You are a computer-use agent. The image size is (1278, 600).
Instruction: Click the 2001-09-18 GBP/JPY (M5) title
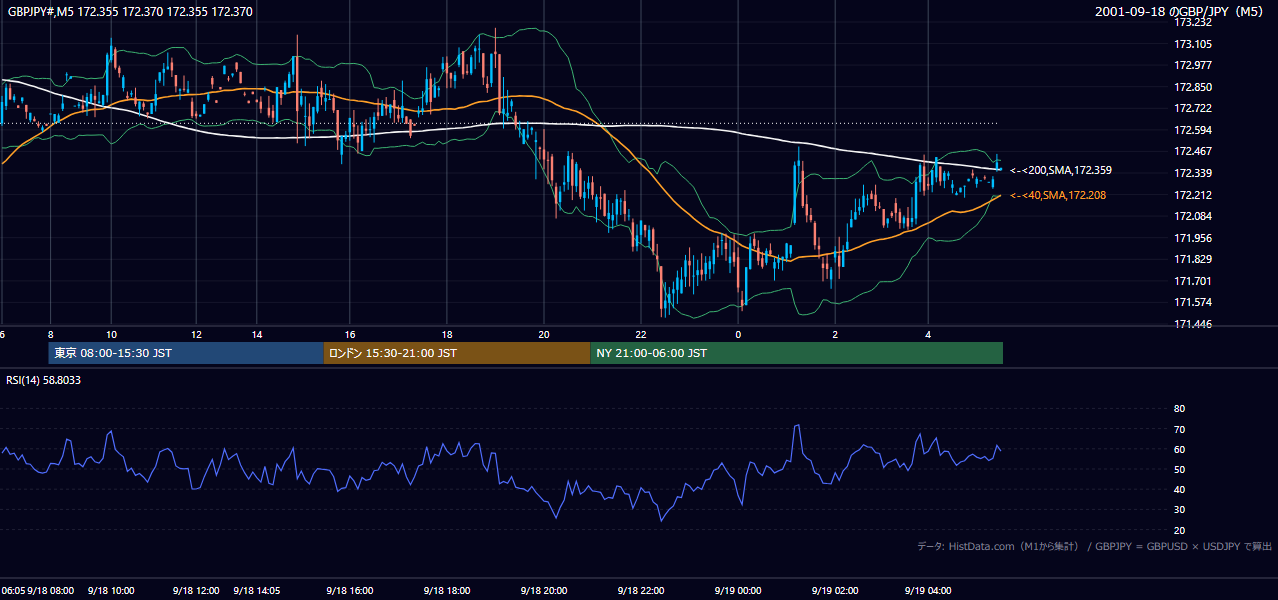click(x=1179, y=12)
